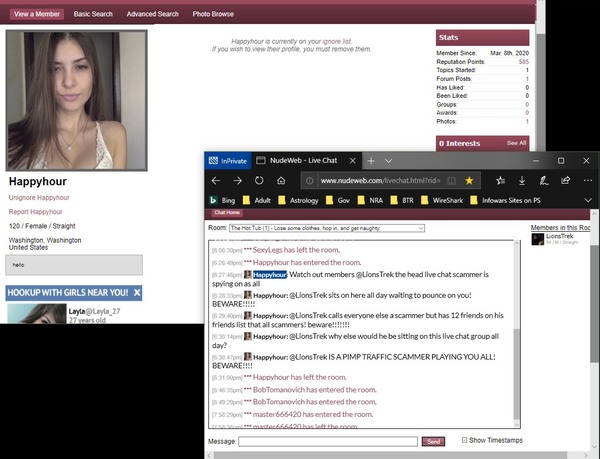This screenshot has width=600, height=459.
Task: Click the yellow favorites star
Action: pos(469,181)
